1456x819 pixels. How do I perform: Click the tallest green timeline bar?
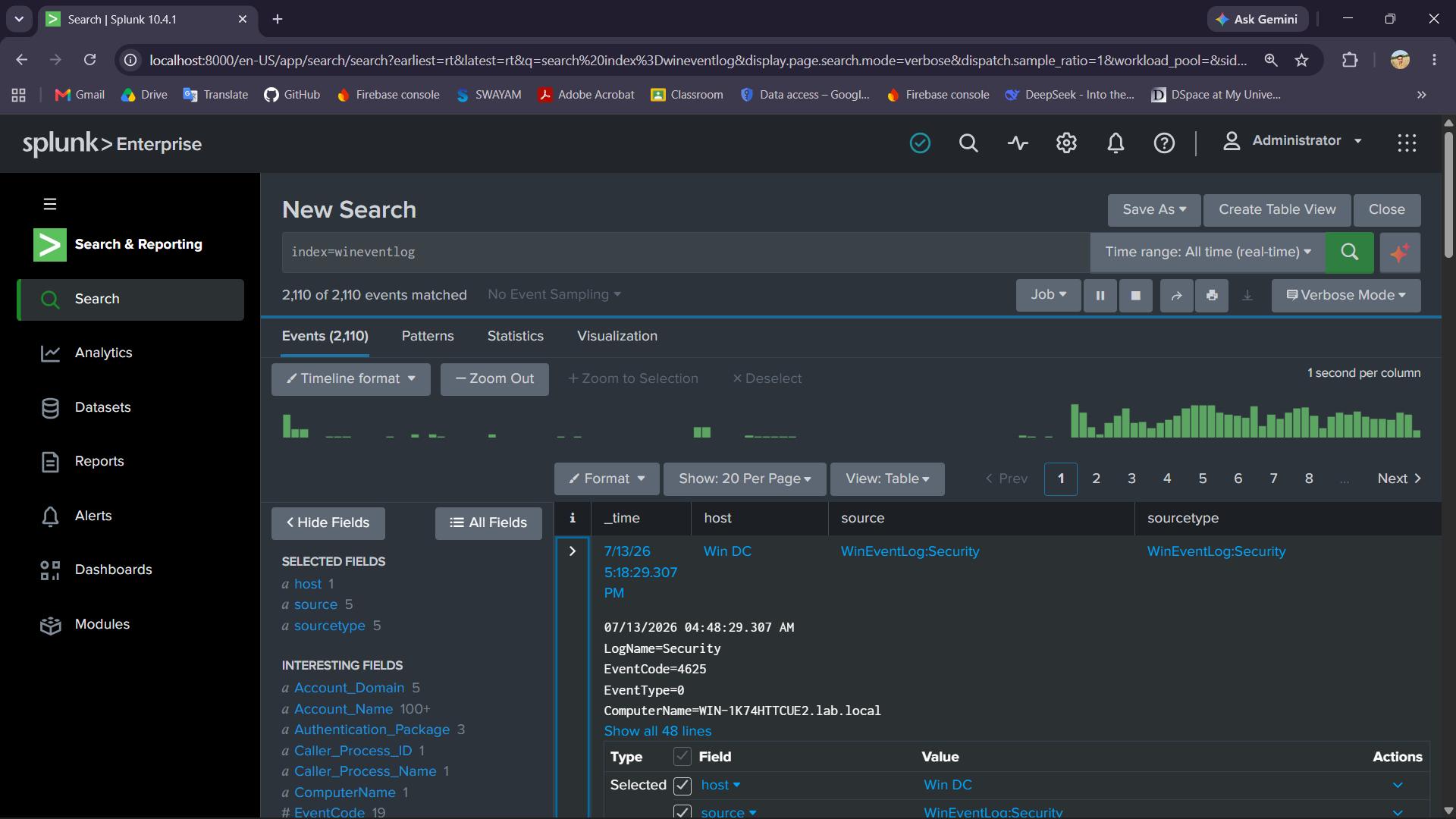point(1075,421)
